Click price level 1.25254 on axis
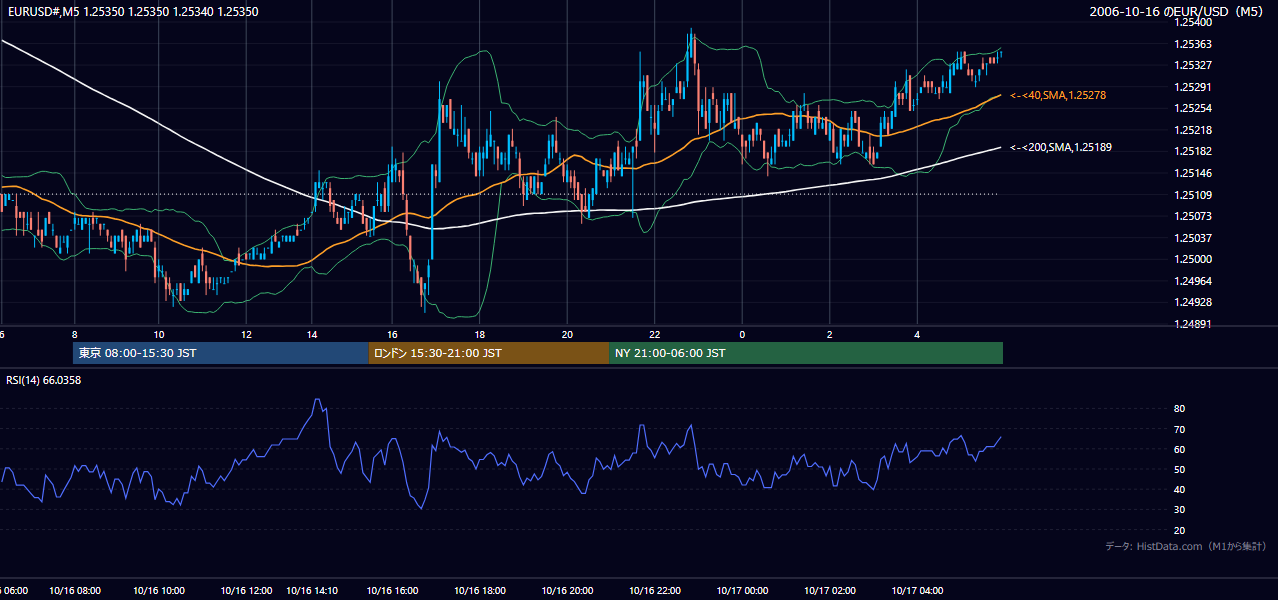 (x=1192, y=108)
